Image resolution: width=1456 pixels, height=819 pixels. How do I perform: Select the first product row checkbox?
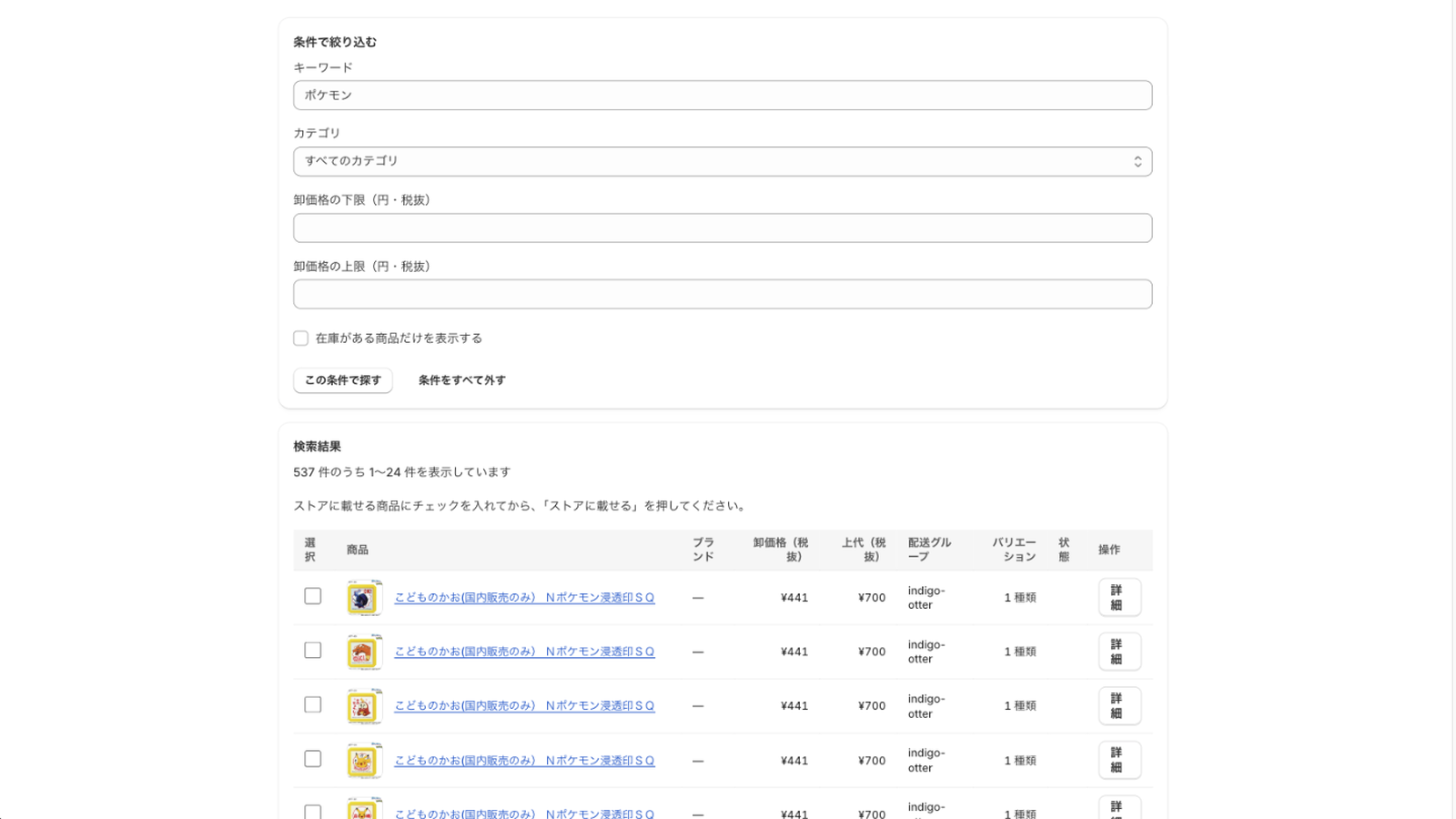point(313,596)
